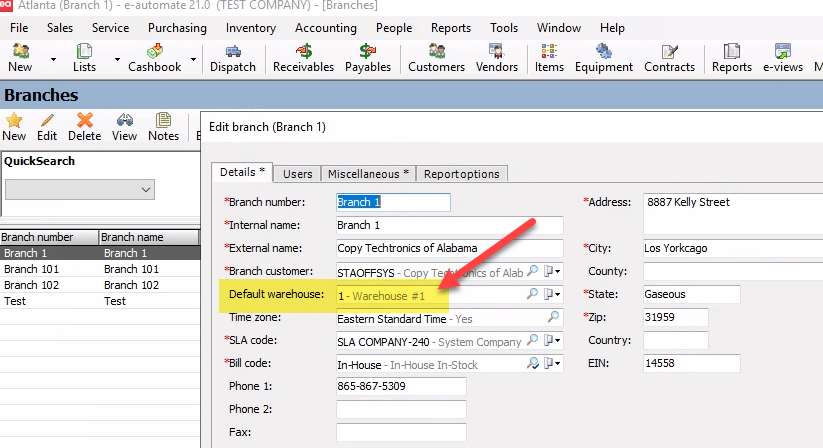The image size is (823, 448).
Task: Create a new branch with the star icon
Action: [x=14, y=127]
